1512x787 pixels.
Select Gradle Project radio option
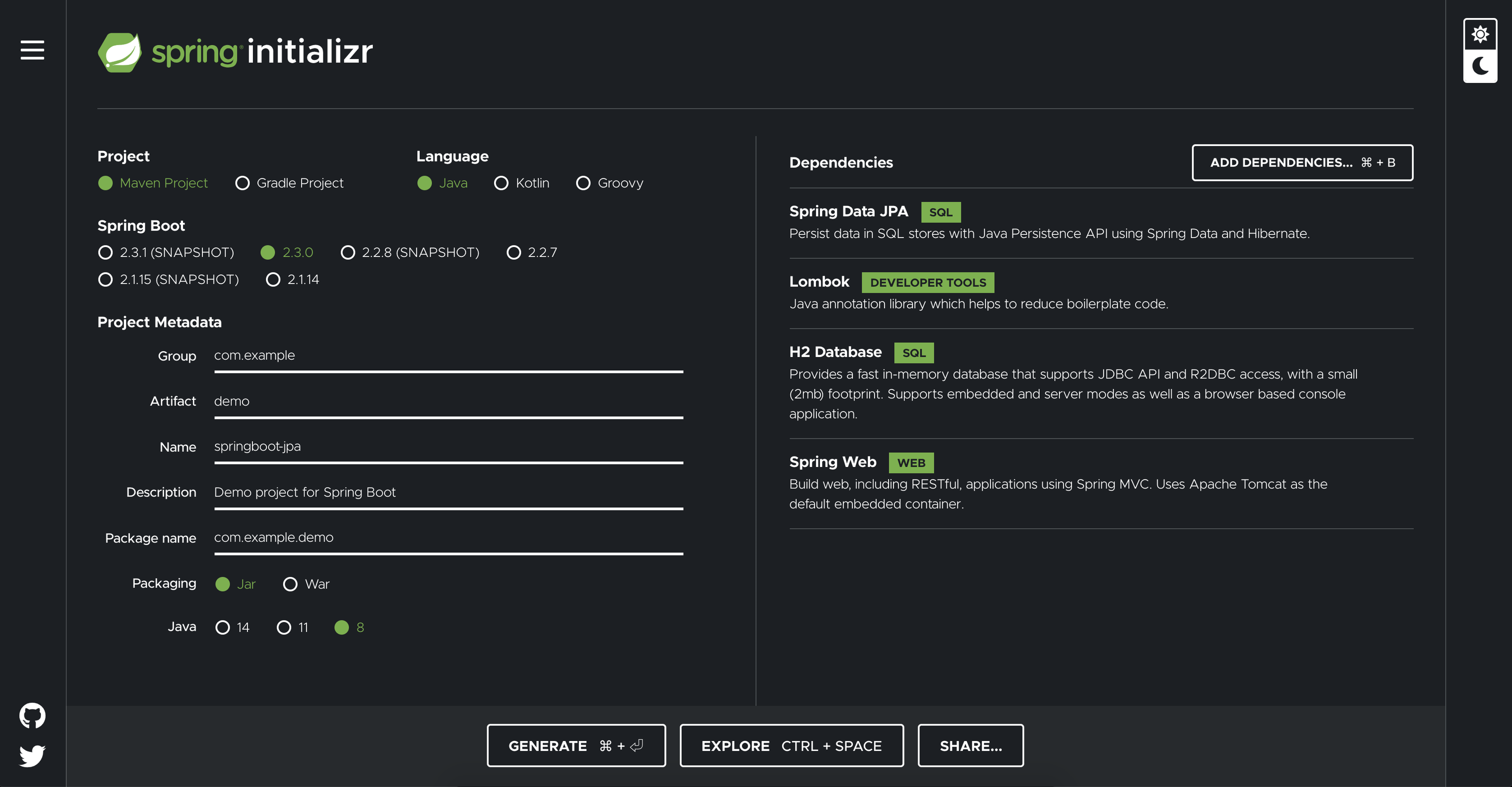pyautogui.click(x=242, y=183)
